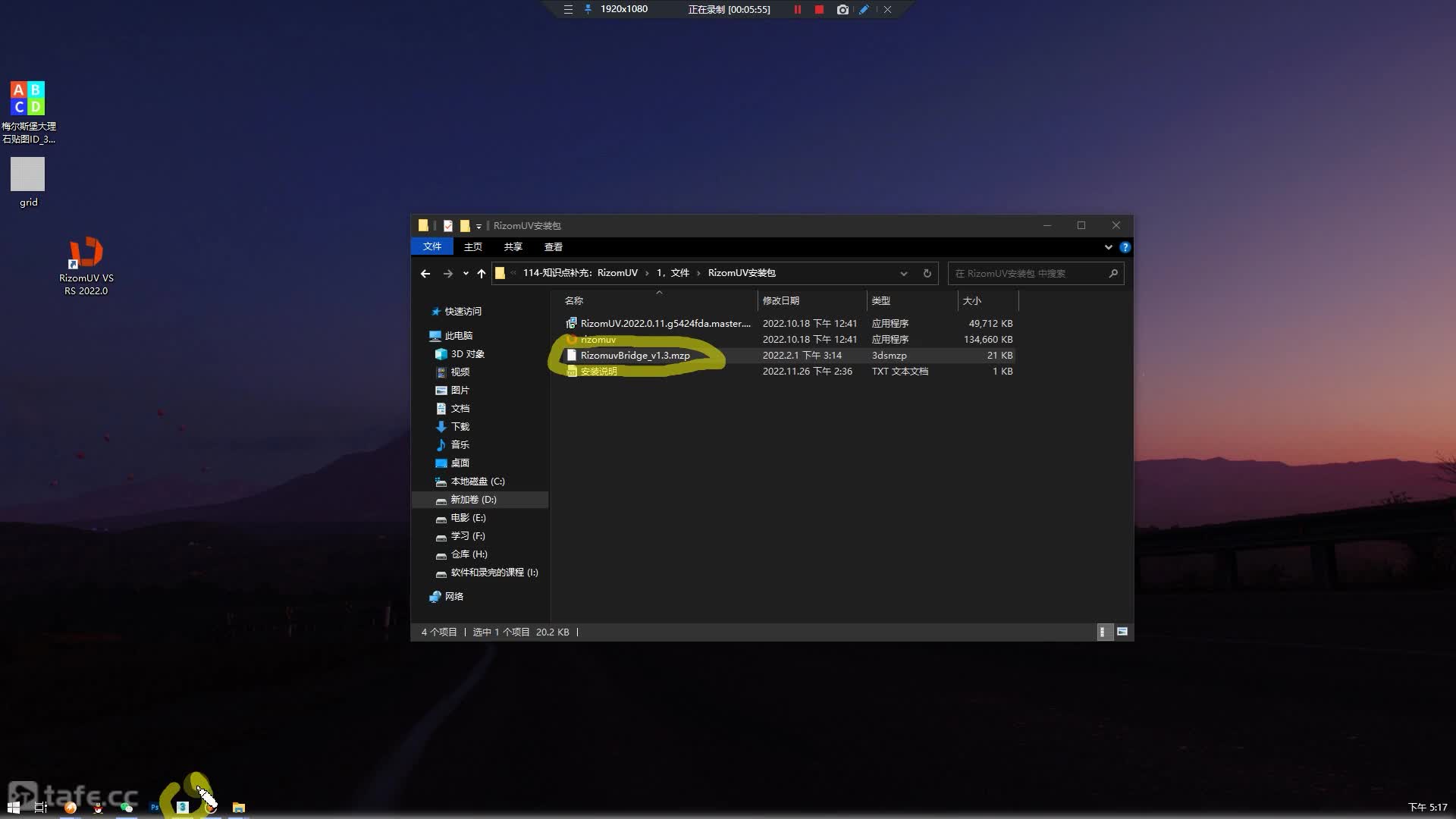Open 音乐 folder in navigation pane
The width and height of the screenshot is (1456, 819).
453,445
